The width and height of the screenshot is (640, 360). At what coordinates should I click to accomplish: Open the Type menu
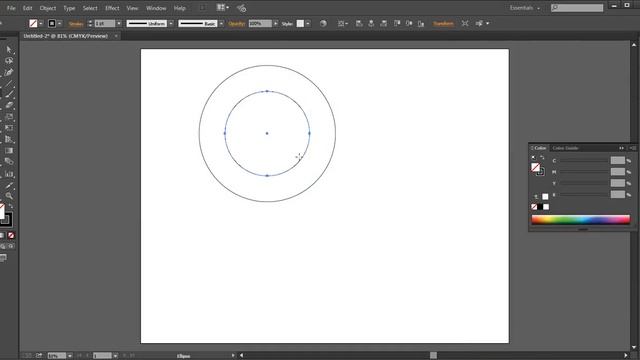69,8
